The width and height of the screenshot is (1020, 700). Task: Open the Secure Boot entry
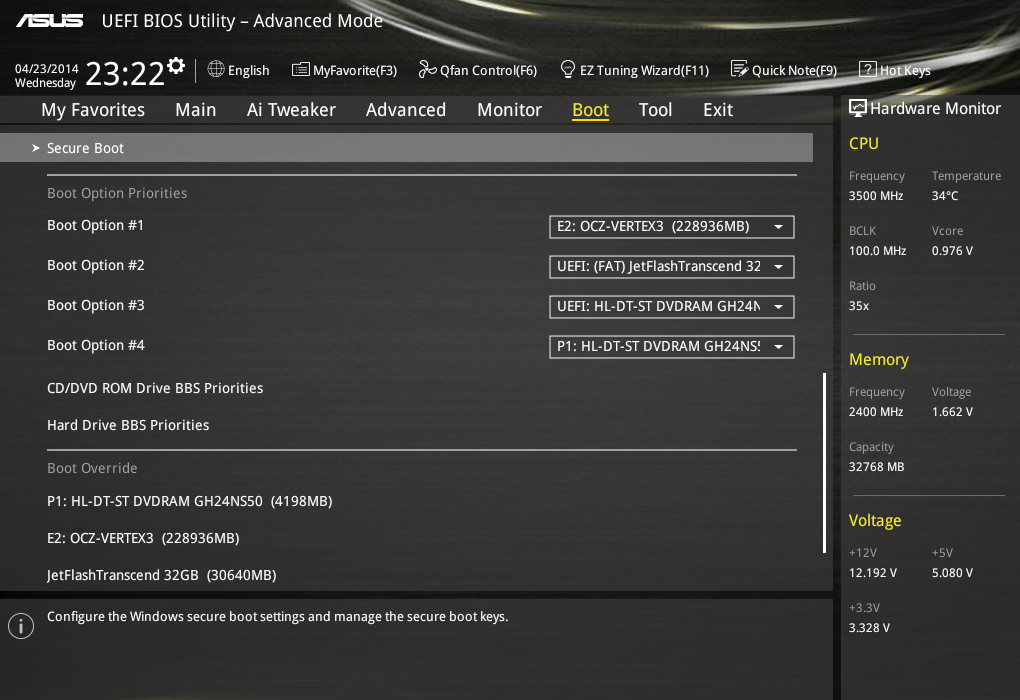point(407,148)
